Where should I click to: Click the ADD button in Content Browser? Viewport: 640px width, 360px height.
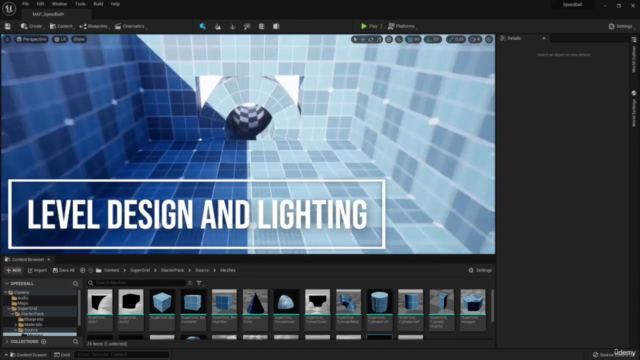point(13,270)
